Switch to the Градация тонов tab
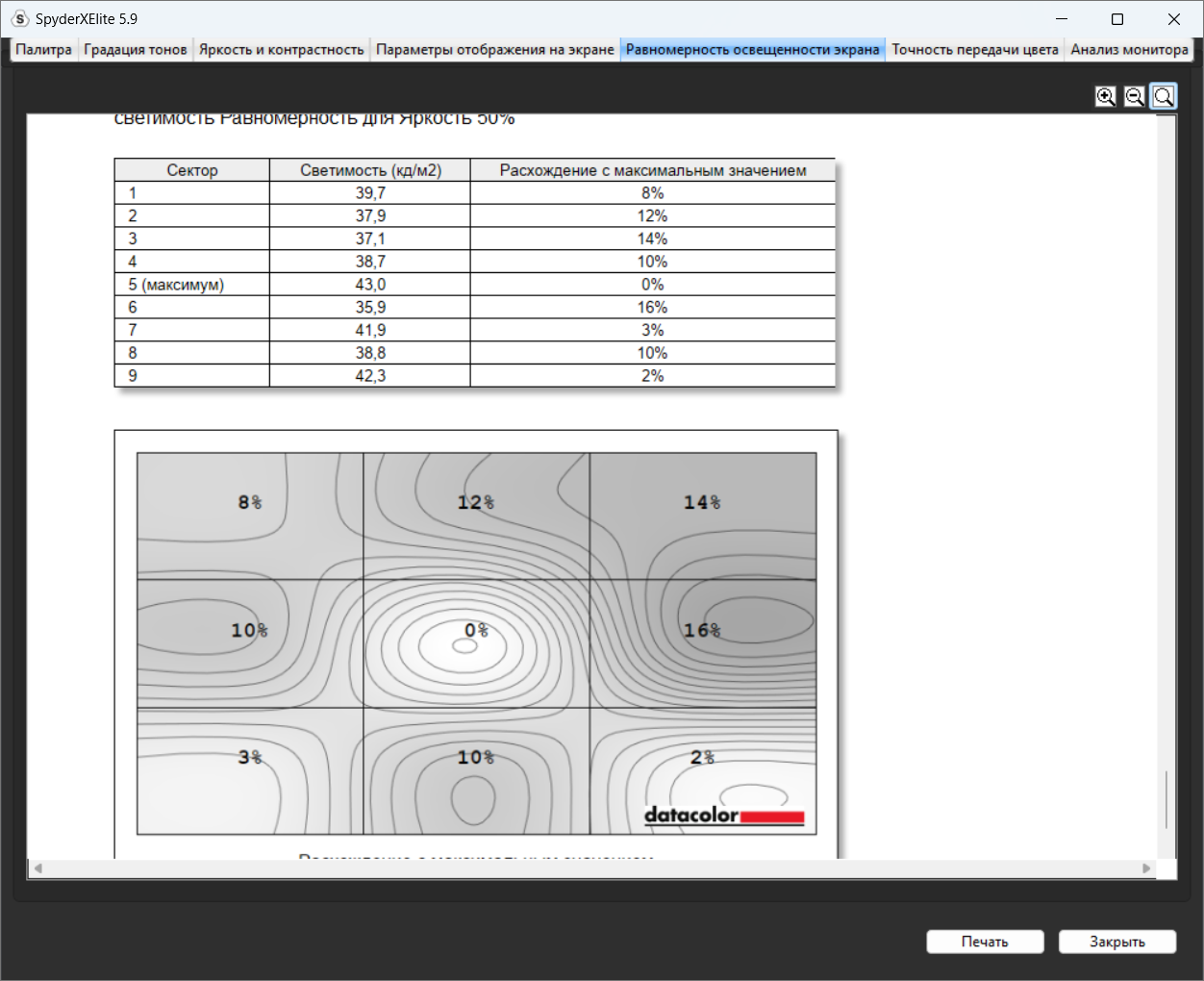 (x=136, y=50)
